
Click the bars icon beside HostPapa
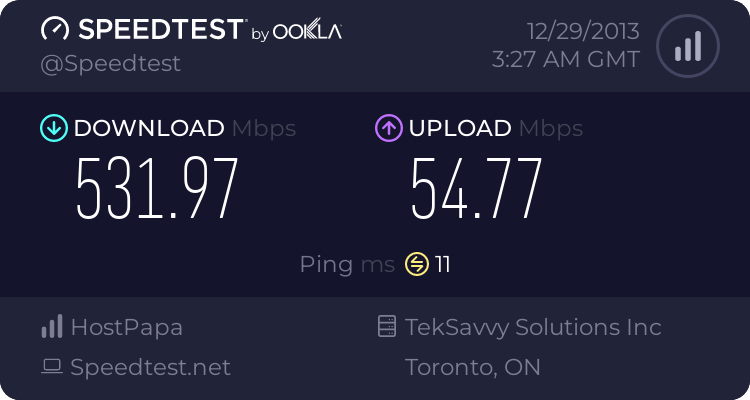point(51,327)
